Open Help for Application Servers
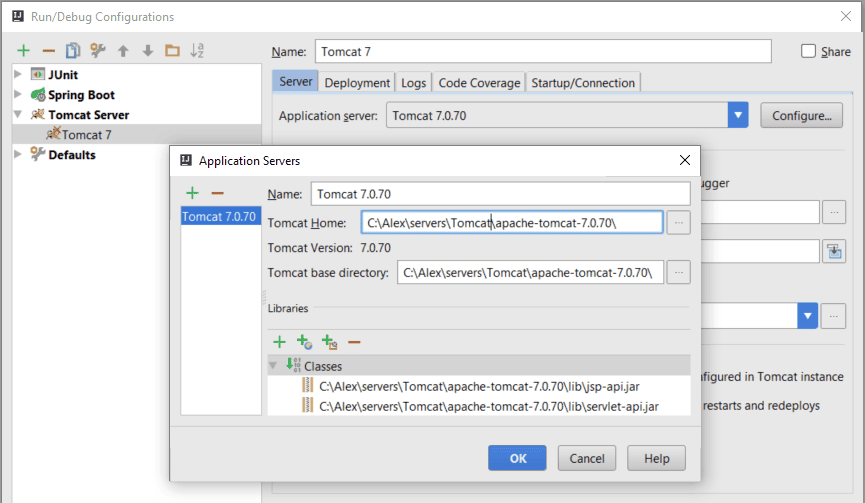The width and height of the screenshot is (865, 503). 656,458
